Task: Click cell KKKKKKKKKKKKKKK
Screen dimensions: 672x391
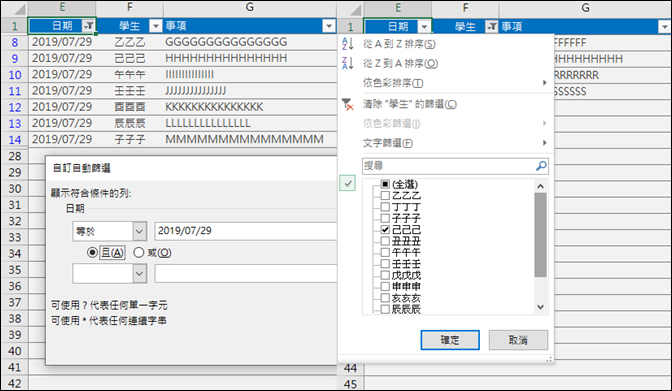Action: 250,107
